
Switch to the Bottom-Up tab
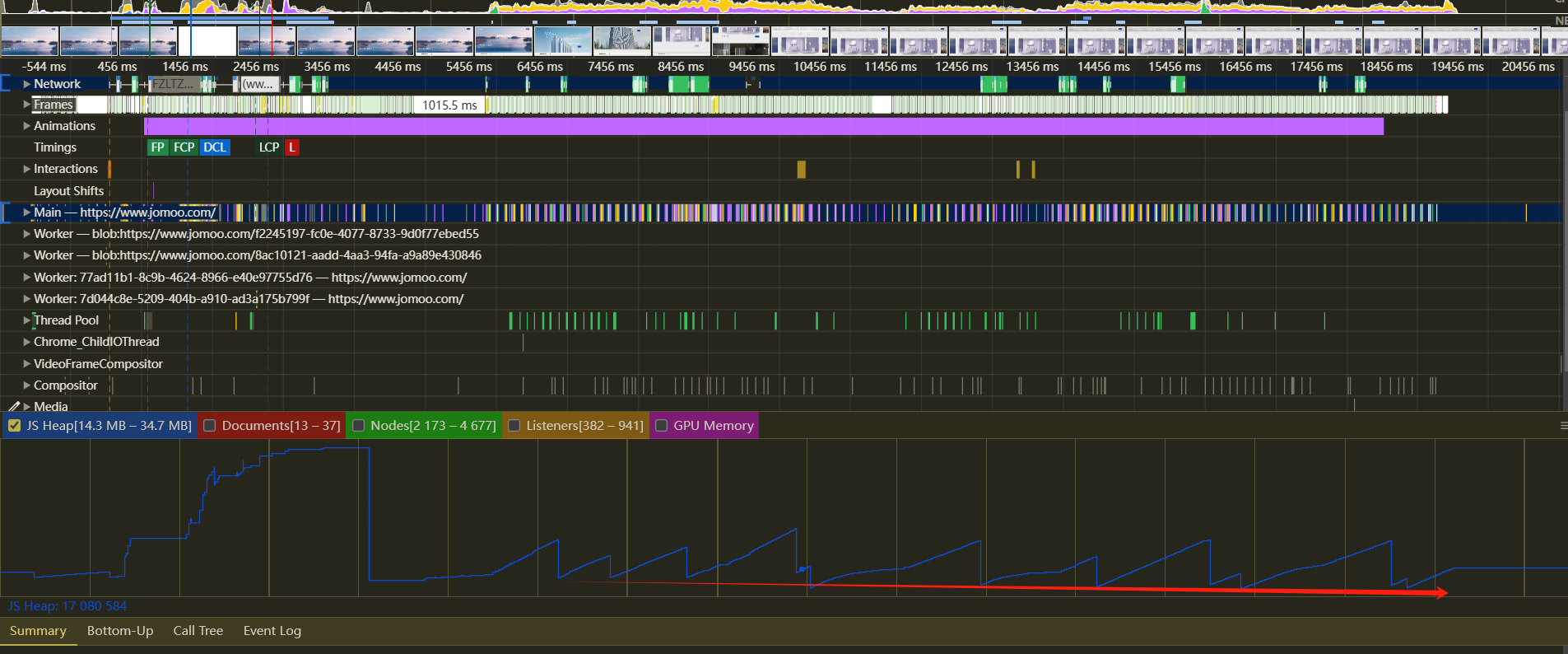(120, 631)
